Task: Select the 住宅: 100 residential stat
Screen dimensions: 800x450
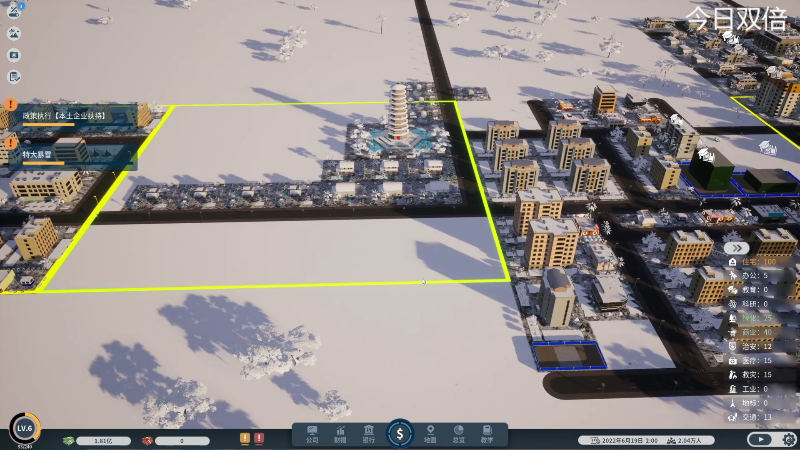Action: [754, 262]
